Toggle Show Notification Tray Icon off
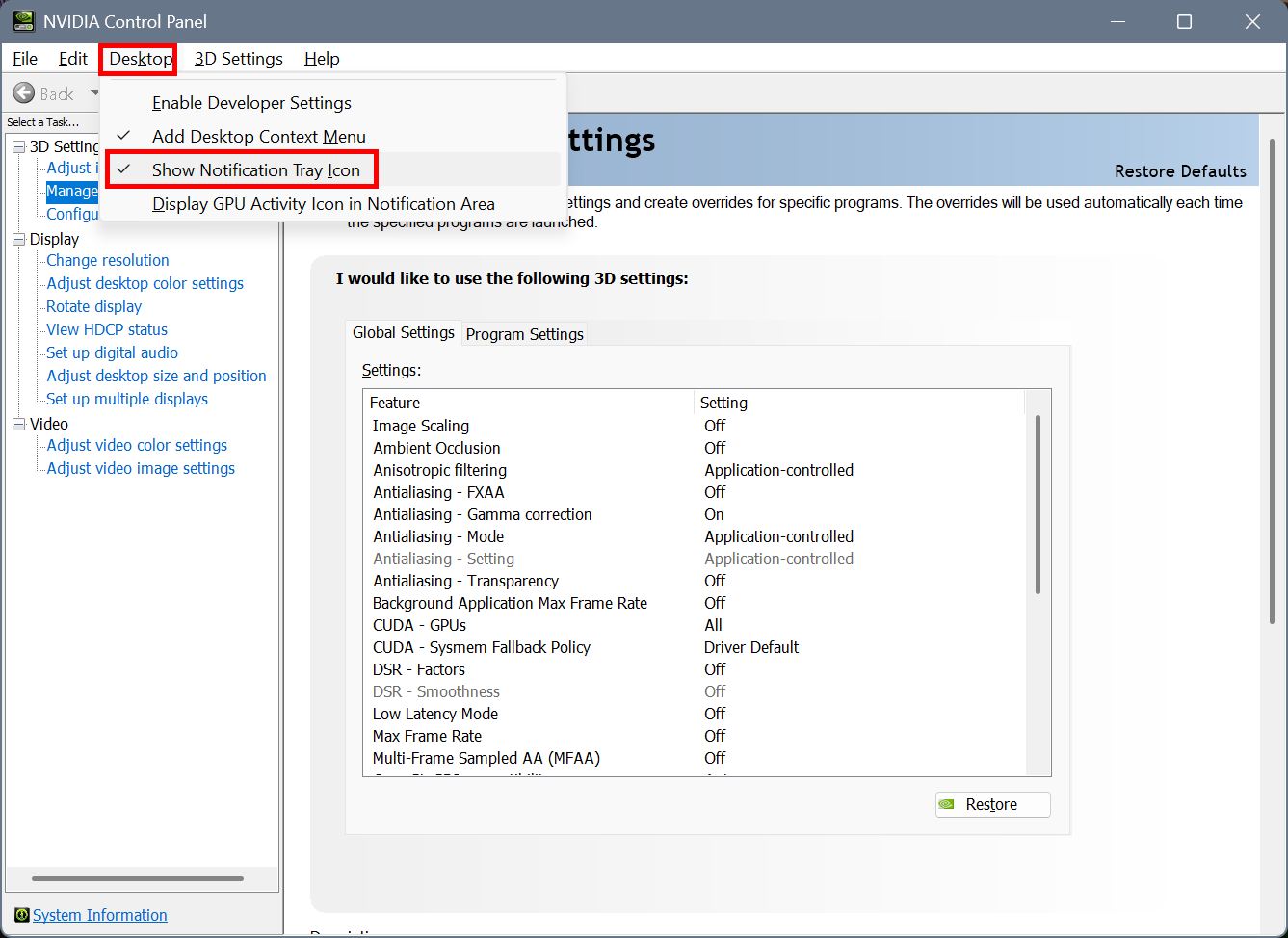1288x938 pixels. click(x=332, y=170)
